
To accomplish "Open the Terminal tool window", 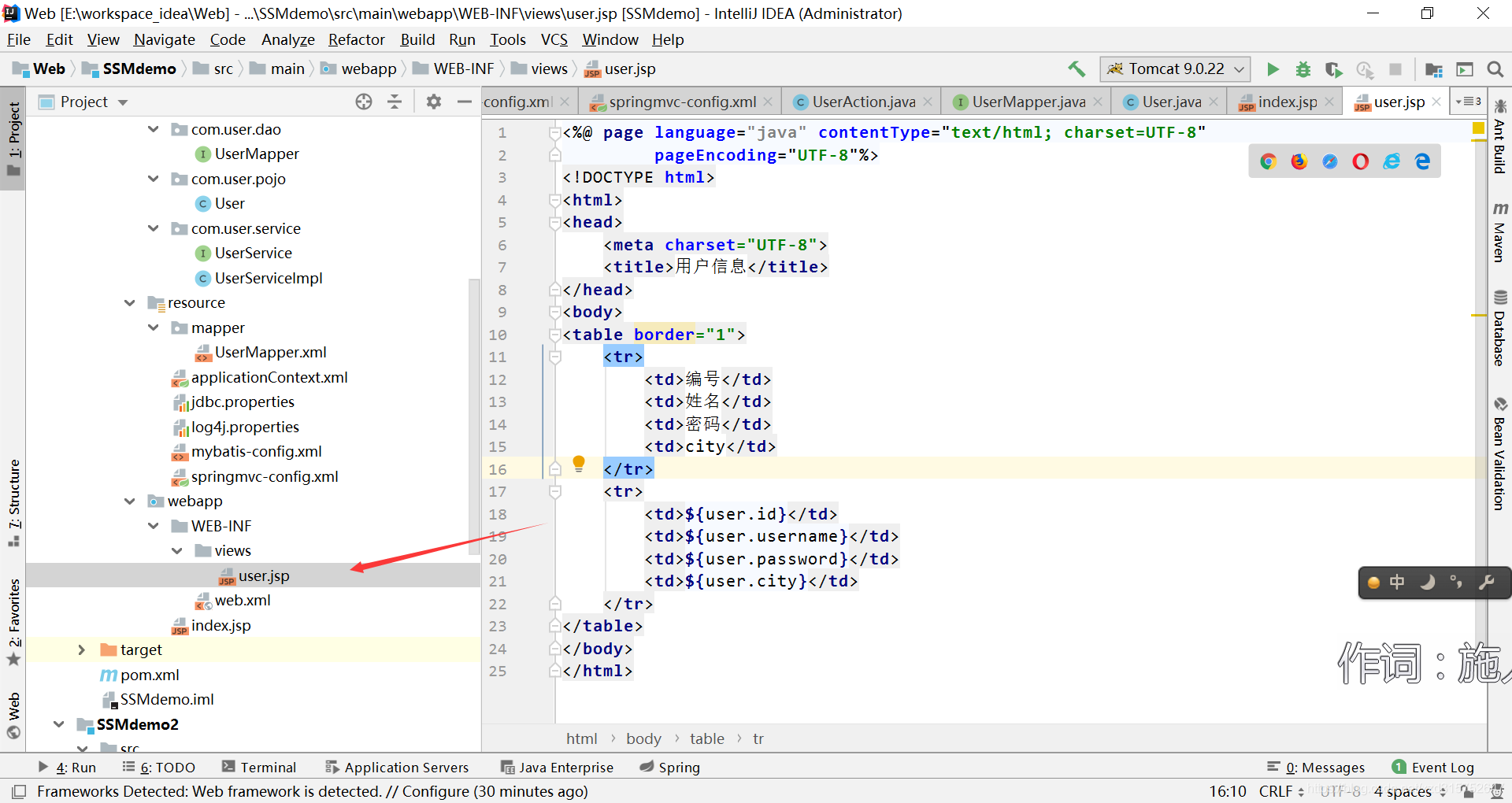I will pyautogui.click(x=259, y=767).
